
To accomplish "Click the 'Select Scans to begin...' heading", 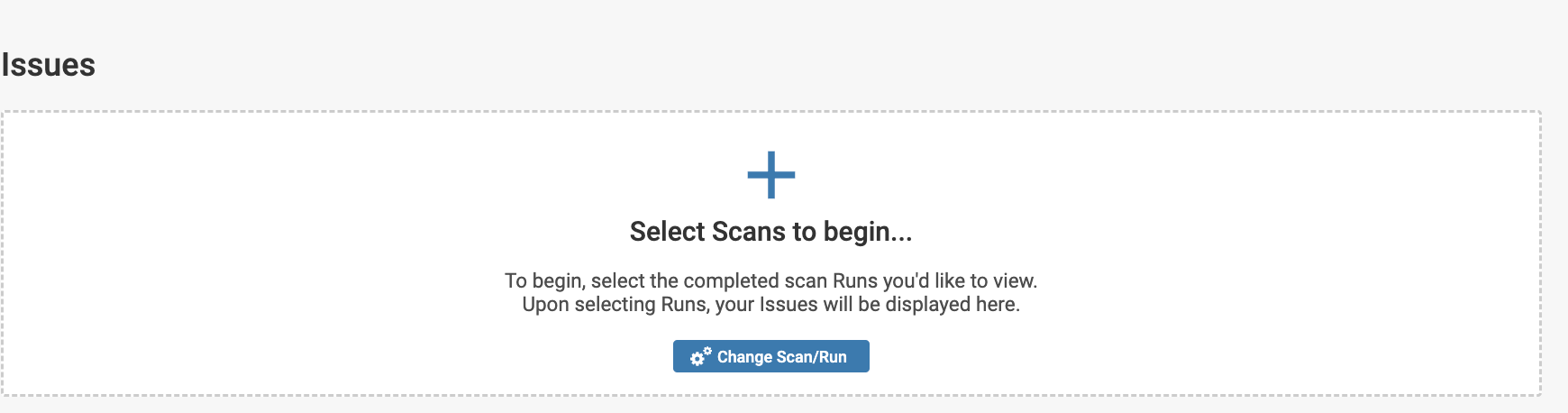I will (770, 232).
